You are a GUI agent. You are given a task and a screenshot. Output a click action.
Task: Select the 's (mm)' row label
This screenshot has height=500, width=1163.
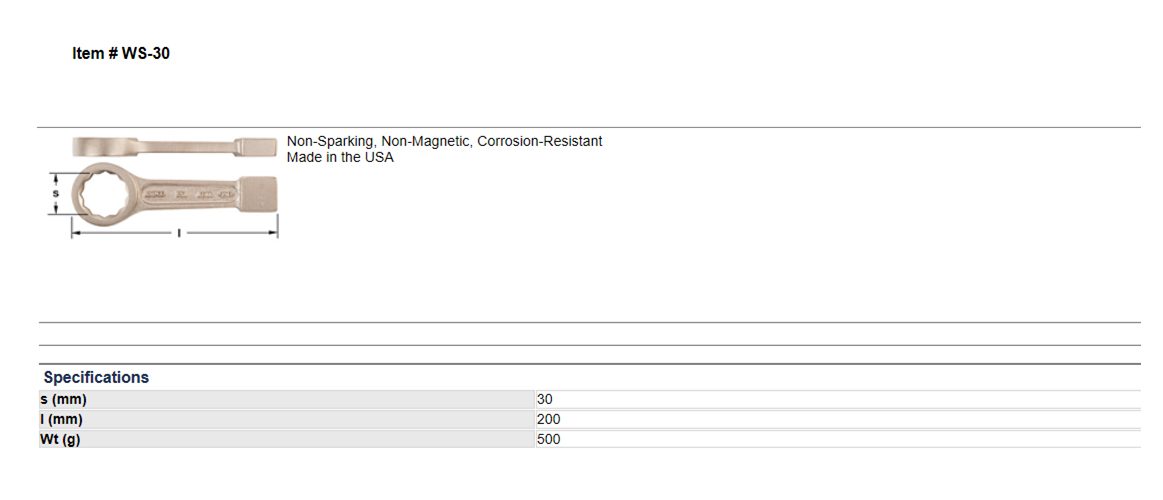[63, 399]
